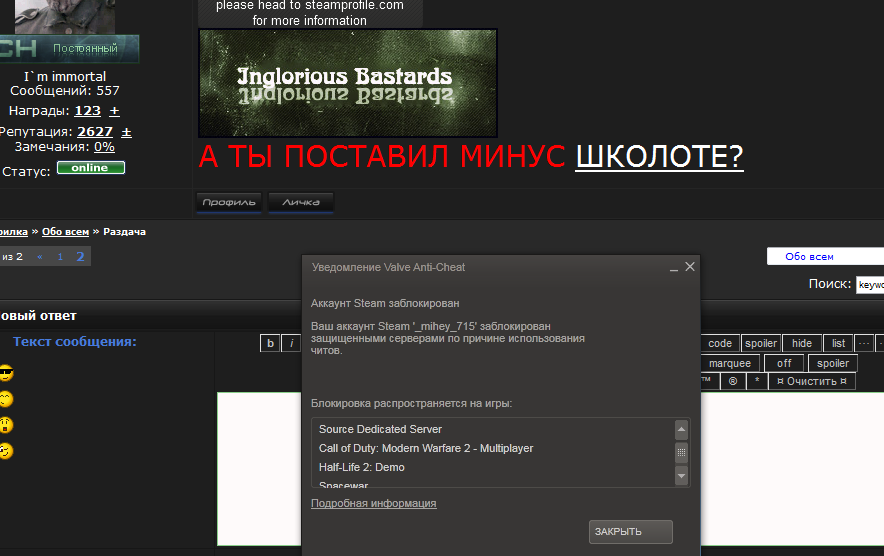Select Call of Duty: Modern Warfare 2 - Multiplayer
The image size is (884, 556).
click(x=426, y=448)
